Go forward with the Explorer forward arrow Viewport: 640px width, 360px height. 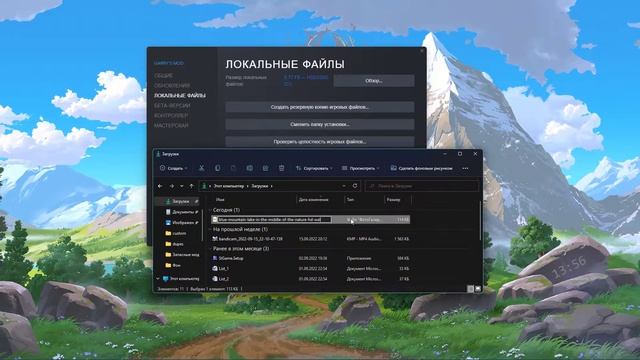click(171, 186)
